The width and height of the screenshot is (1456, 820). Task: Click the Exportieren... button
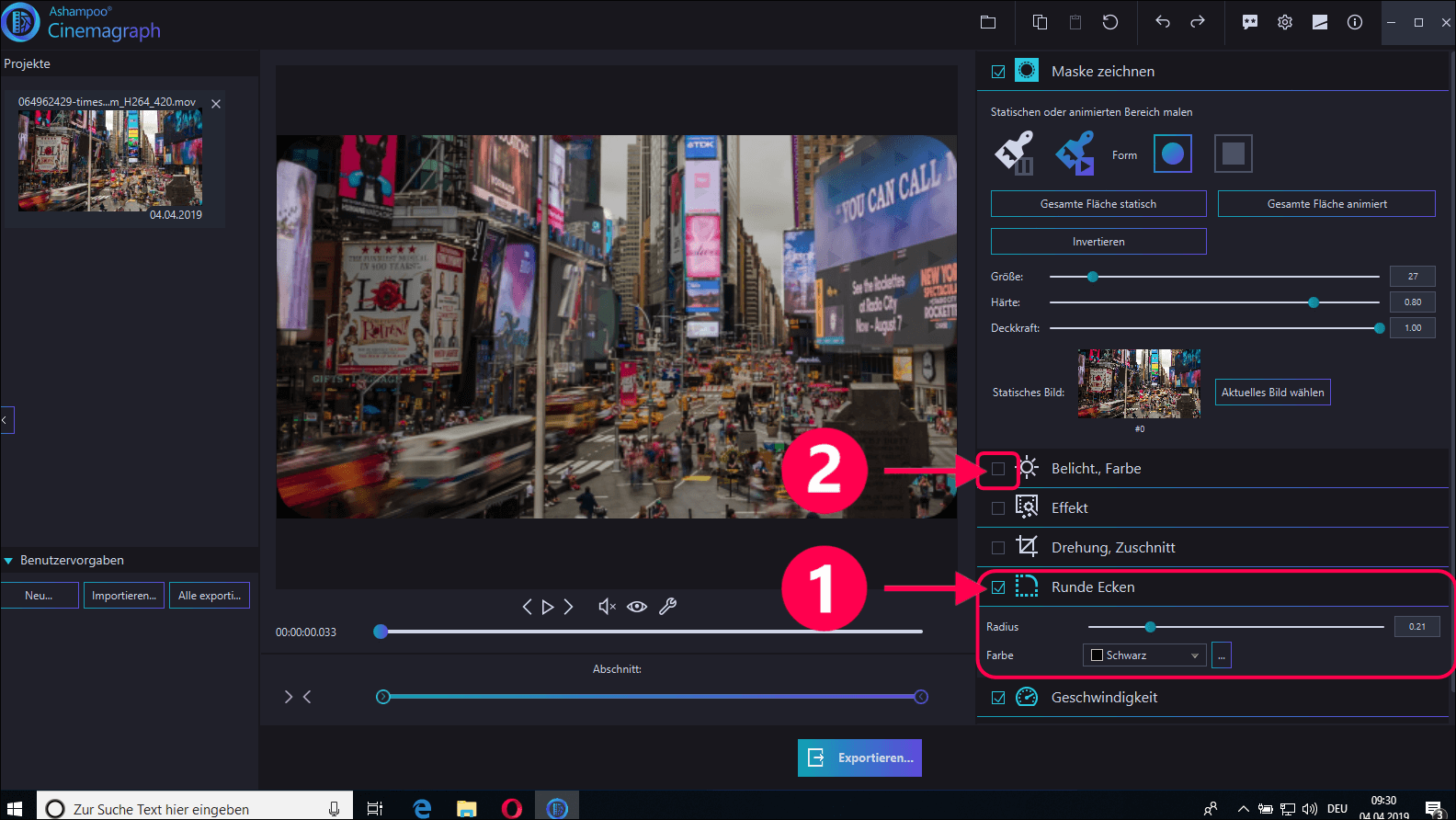[x=859, y=757]
